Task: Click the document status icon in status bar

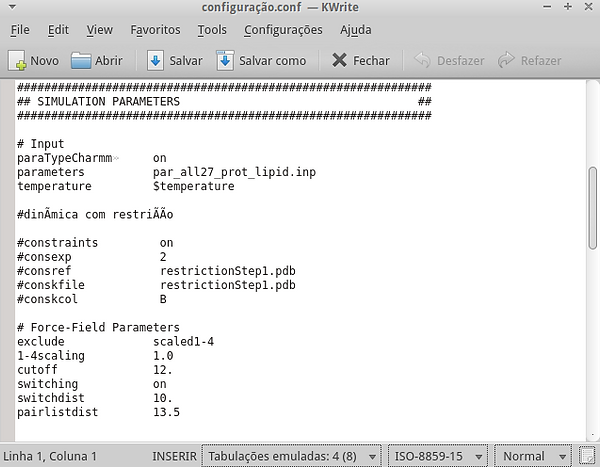Action: point(587,456)
